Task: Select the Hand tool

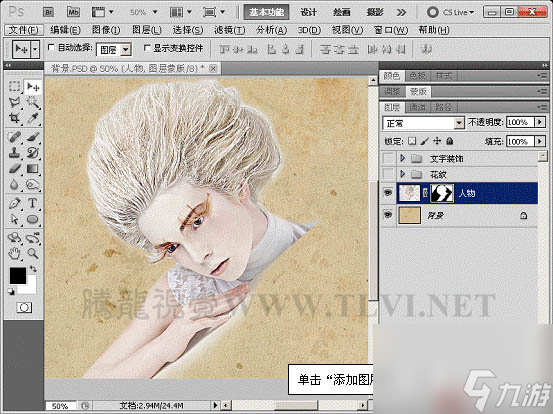Action: click(x=14, y=253)
